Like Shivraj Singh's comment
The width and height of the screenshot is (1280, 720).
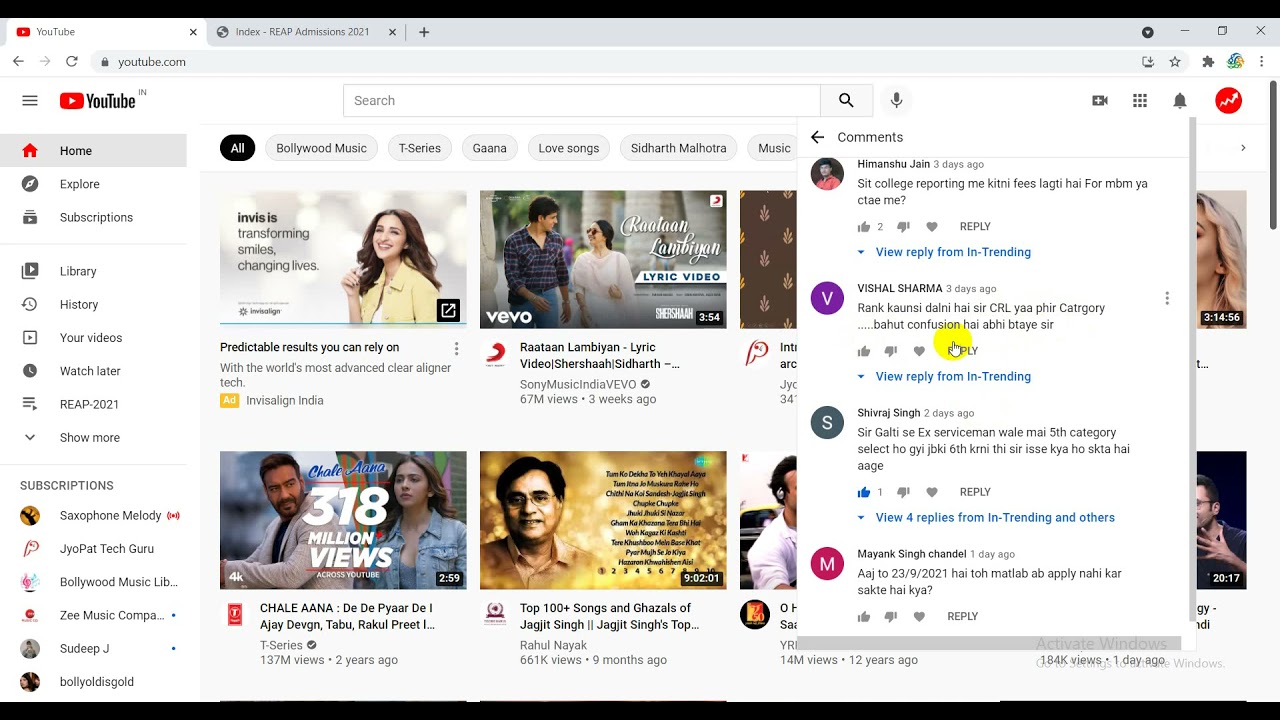864,492
